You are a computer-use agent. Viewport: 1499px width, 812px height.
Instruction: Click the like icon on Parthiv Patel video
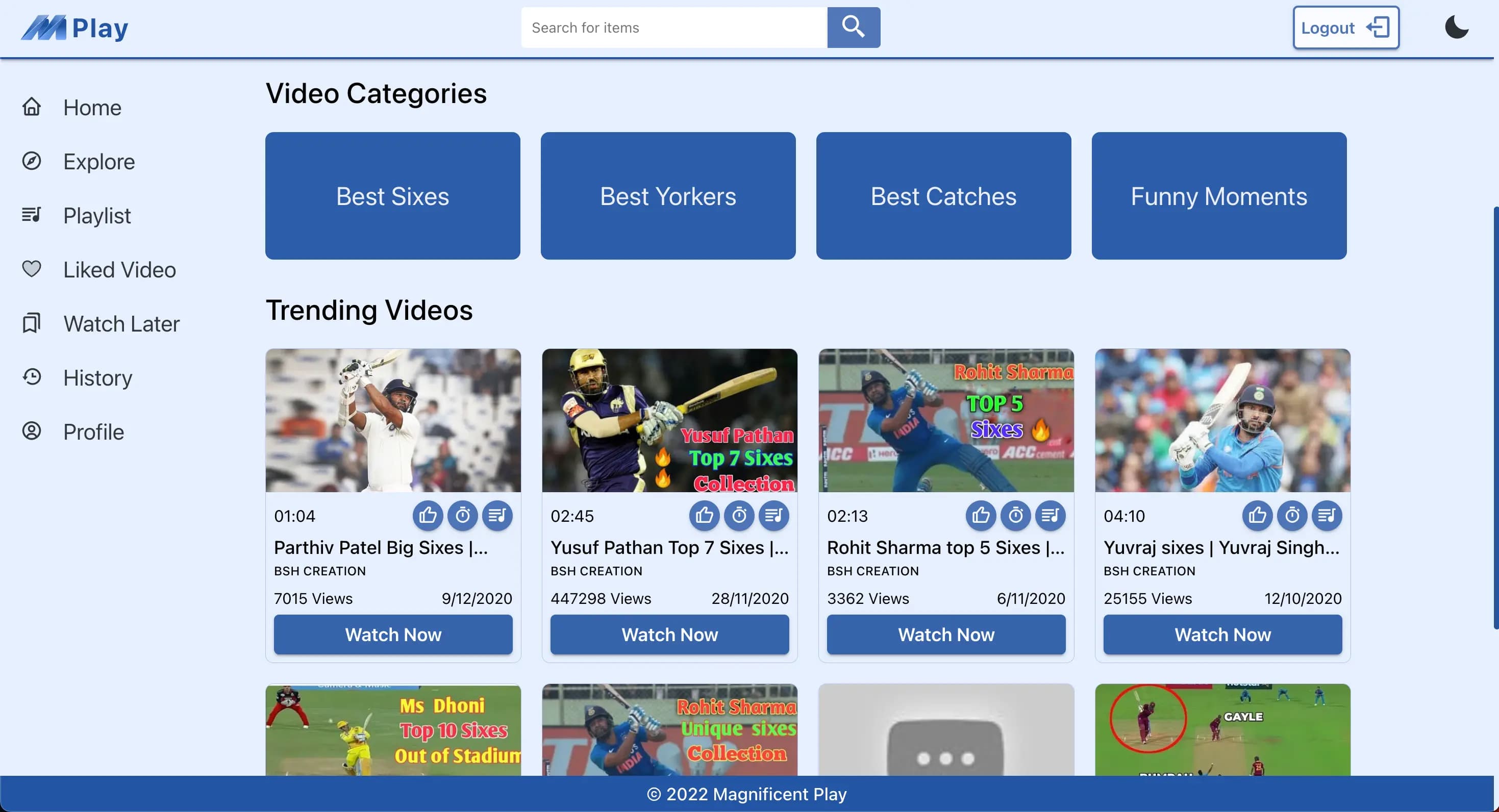point(428,515)
